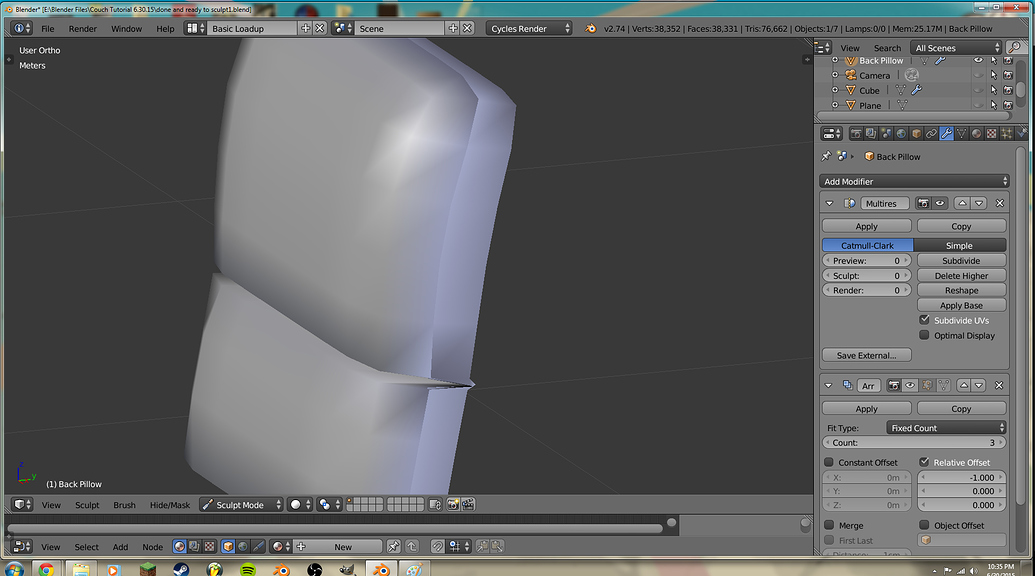The image size is (1035, 576).
Task: Move the Arr modifier up
Action: (x=964, y=385)
